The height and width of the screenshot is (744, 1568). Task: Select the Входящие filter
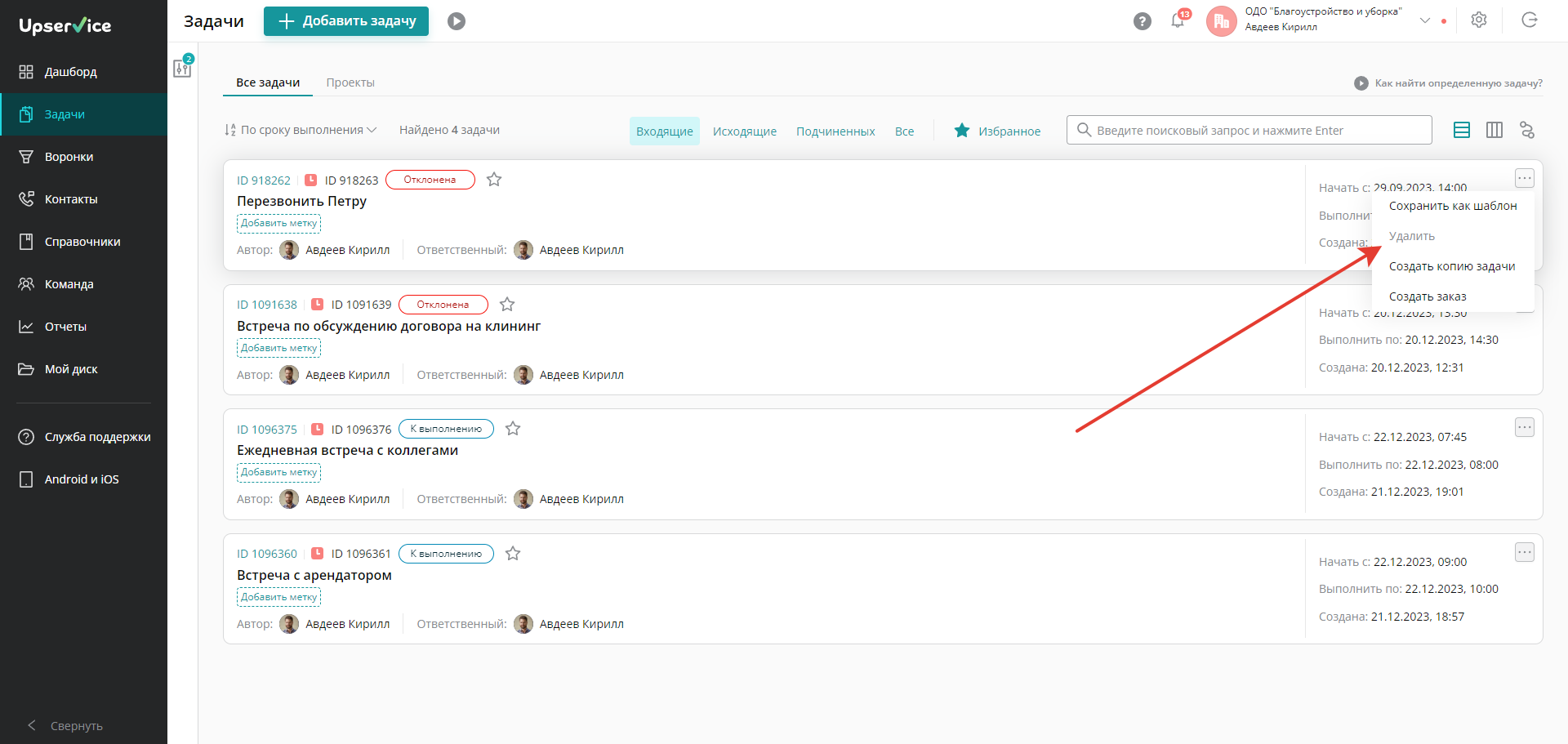pos(665,131)
